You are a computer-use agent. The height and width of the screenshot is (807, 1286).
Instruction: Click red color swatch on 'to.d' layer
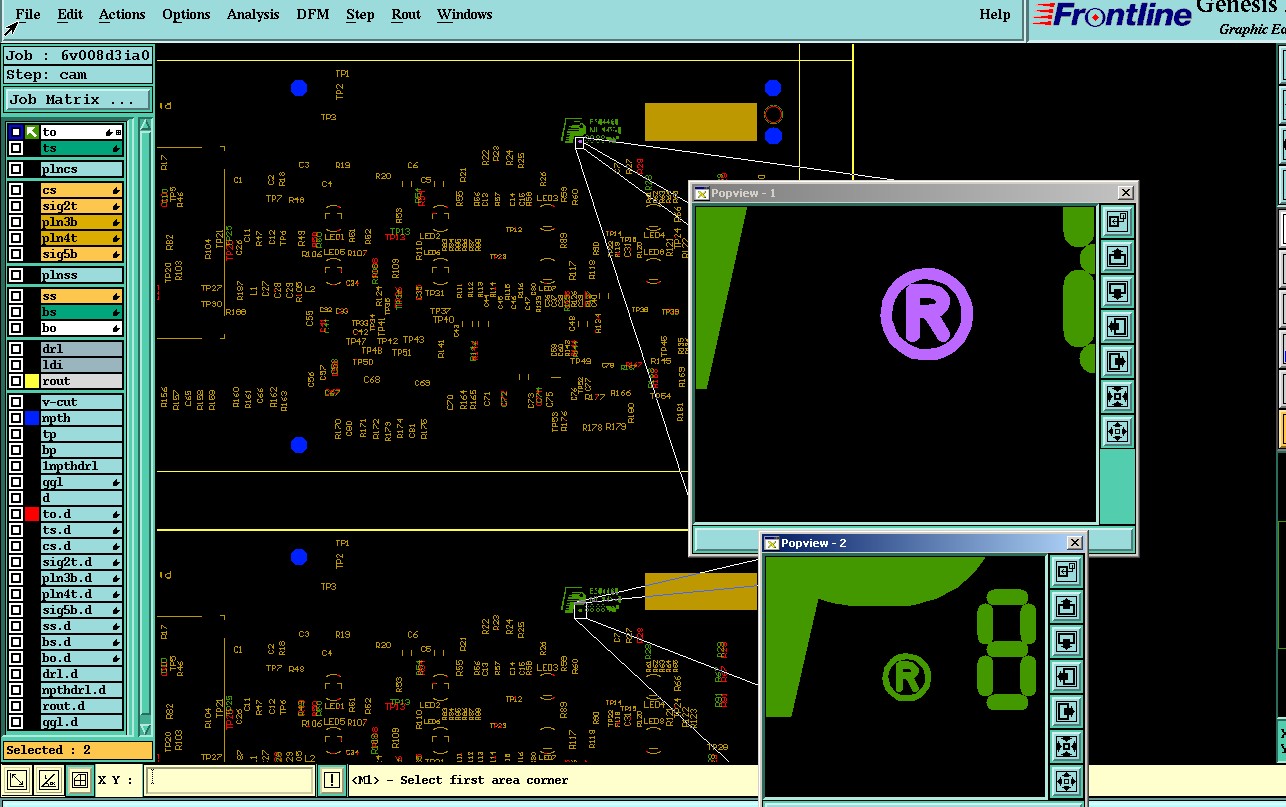click(x=32, y=514)
